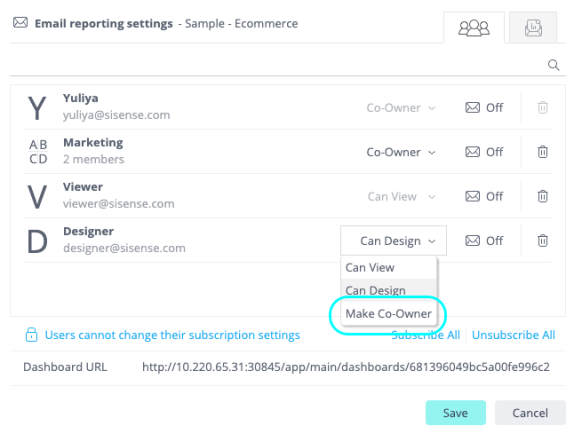Remove Designer using its trash icon
The height and width of the screenshot is (434, 574).
pos(543,240)
